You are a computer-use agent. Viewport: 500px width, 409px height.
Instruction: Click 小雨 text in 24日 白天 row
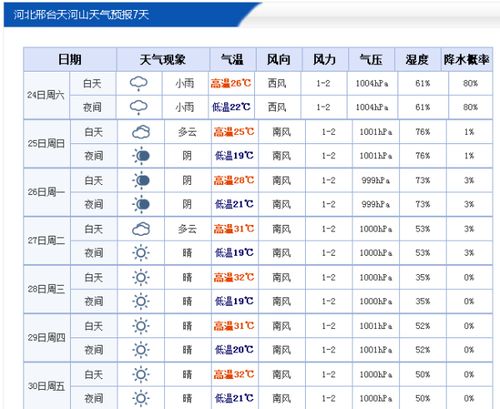185,83
